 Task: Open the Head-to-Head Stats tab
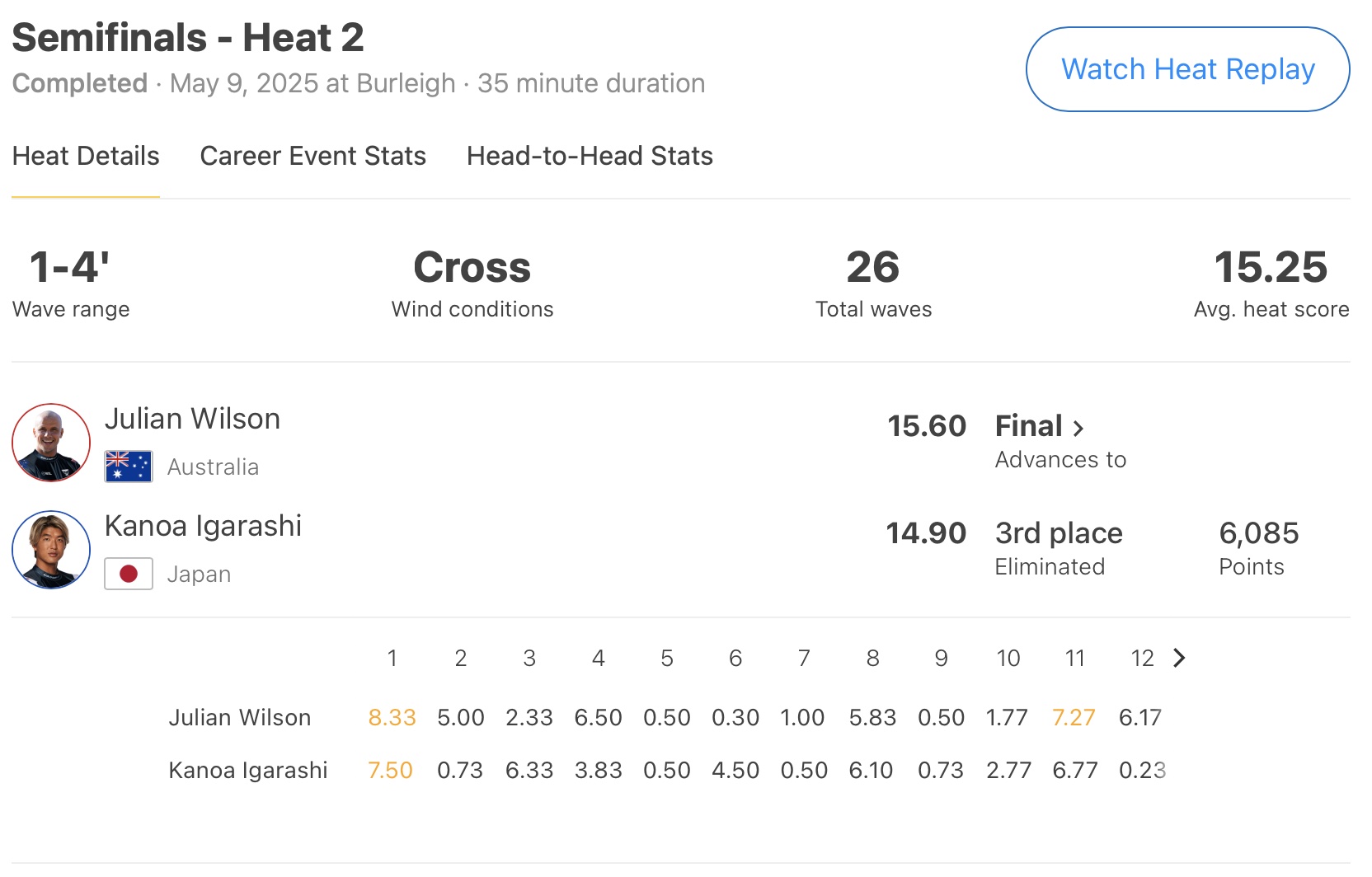coord(590,156)
